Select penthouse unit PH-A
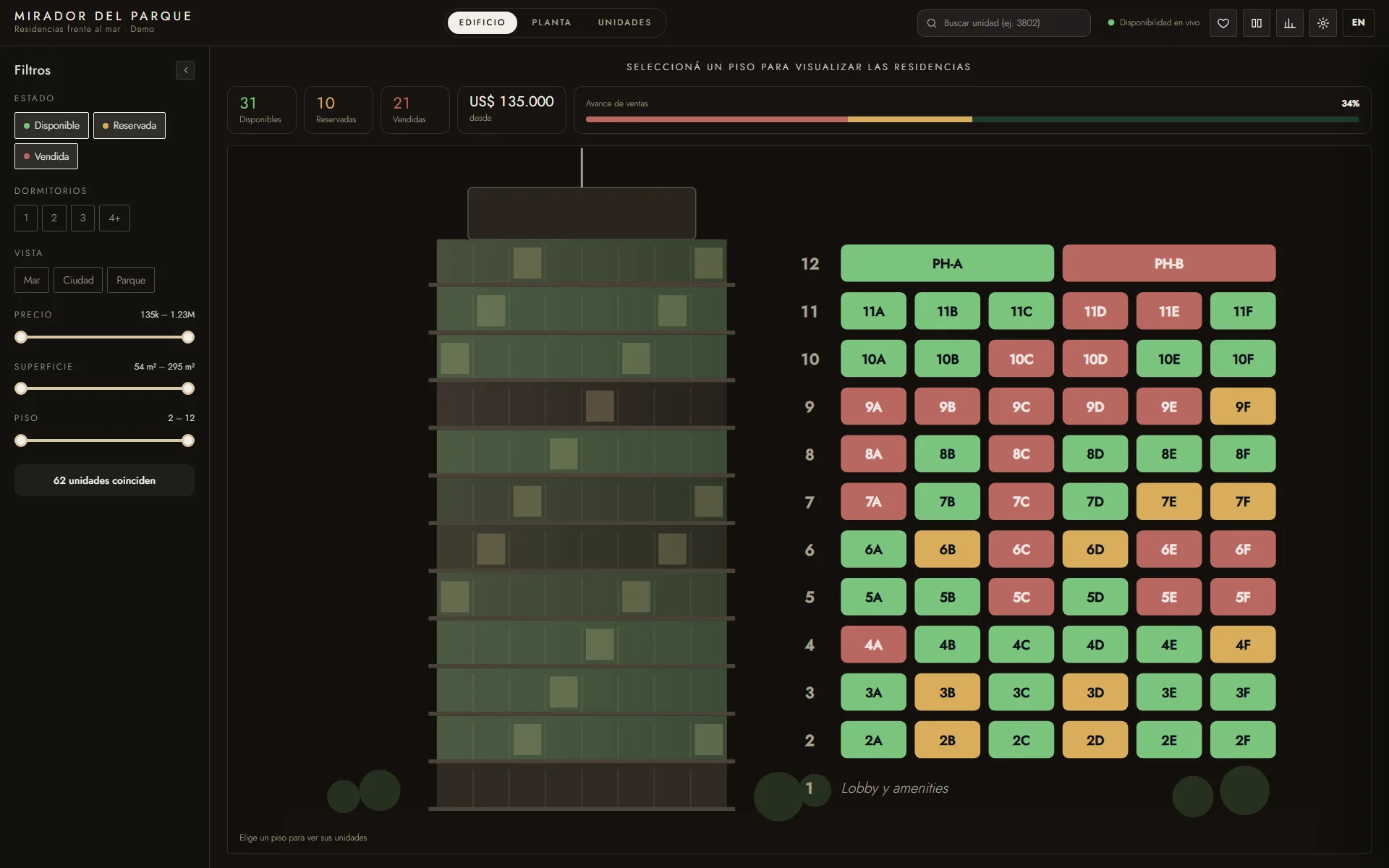Image resolution: width=1389 pixels, height=868 pixels. click(947, 263)
